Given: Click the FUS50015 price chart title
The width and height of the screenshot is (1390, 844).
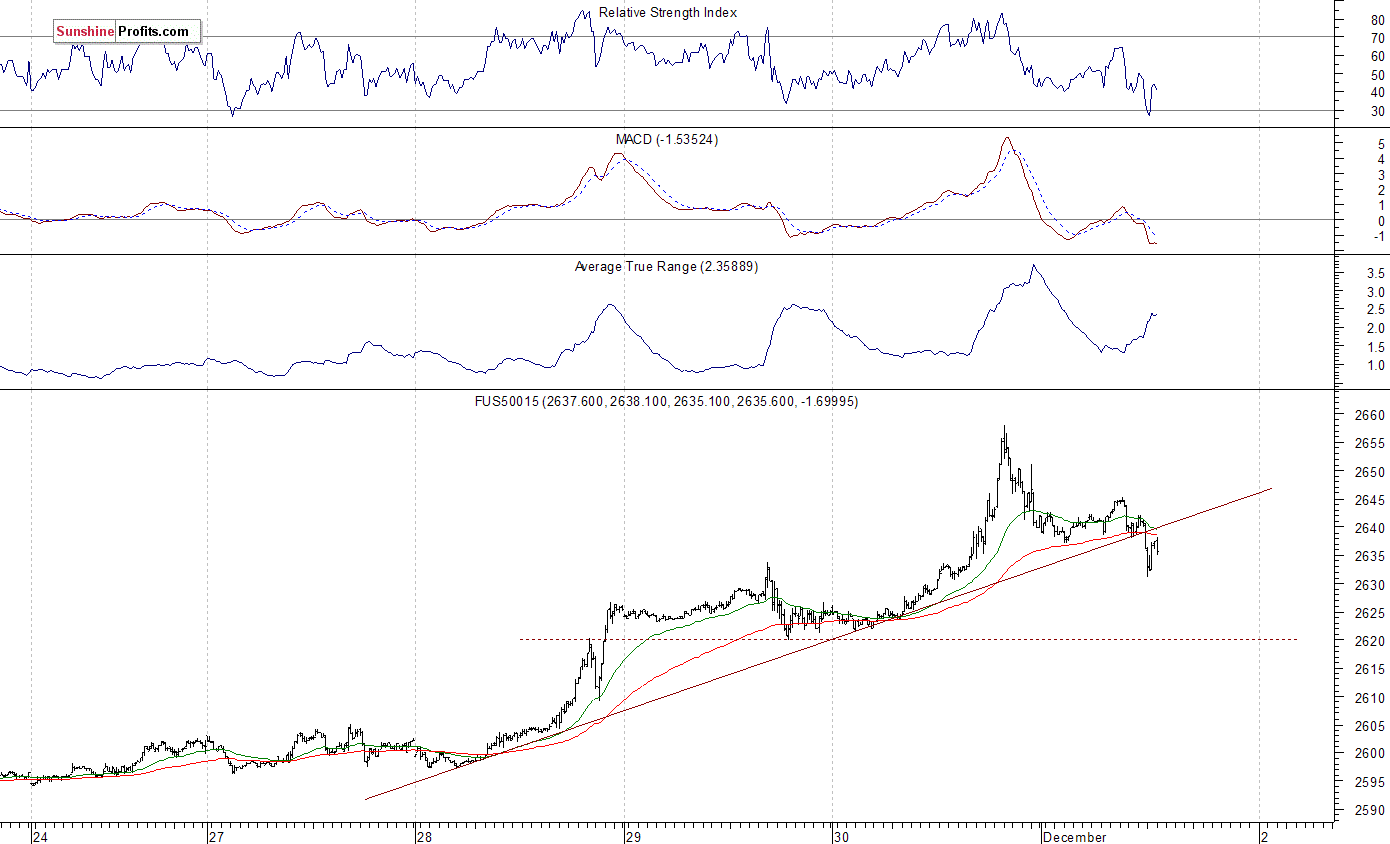Looking at the screenshot, I should click(667, 402).
